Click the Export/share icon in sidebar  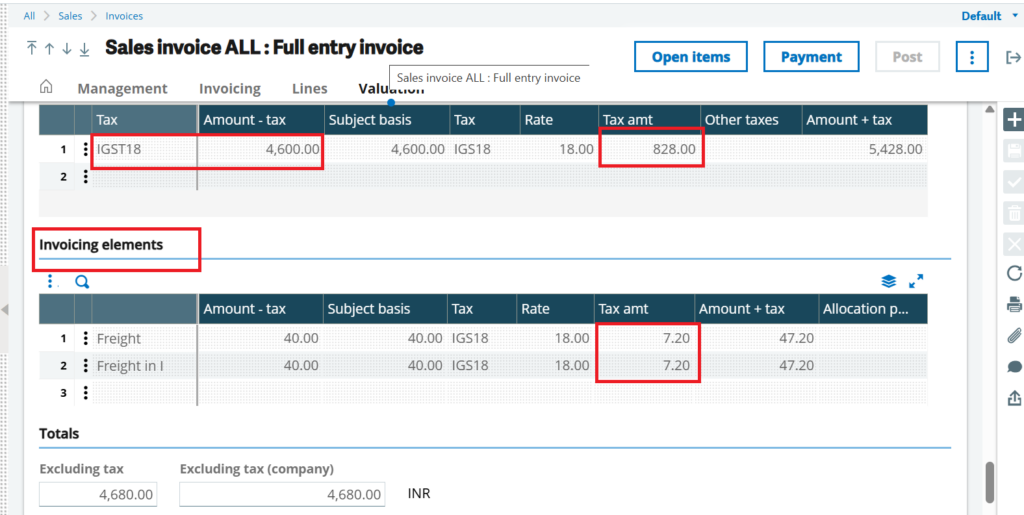pos(1014,397)
